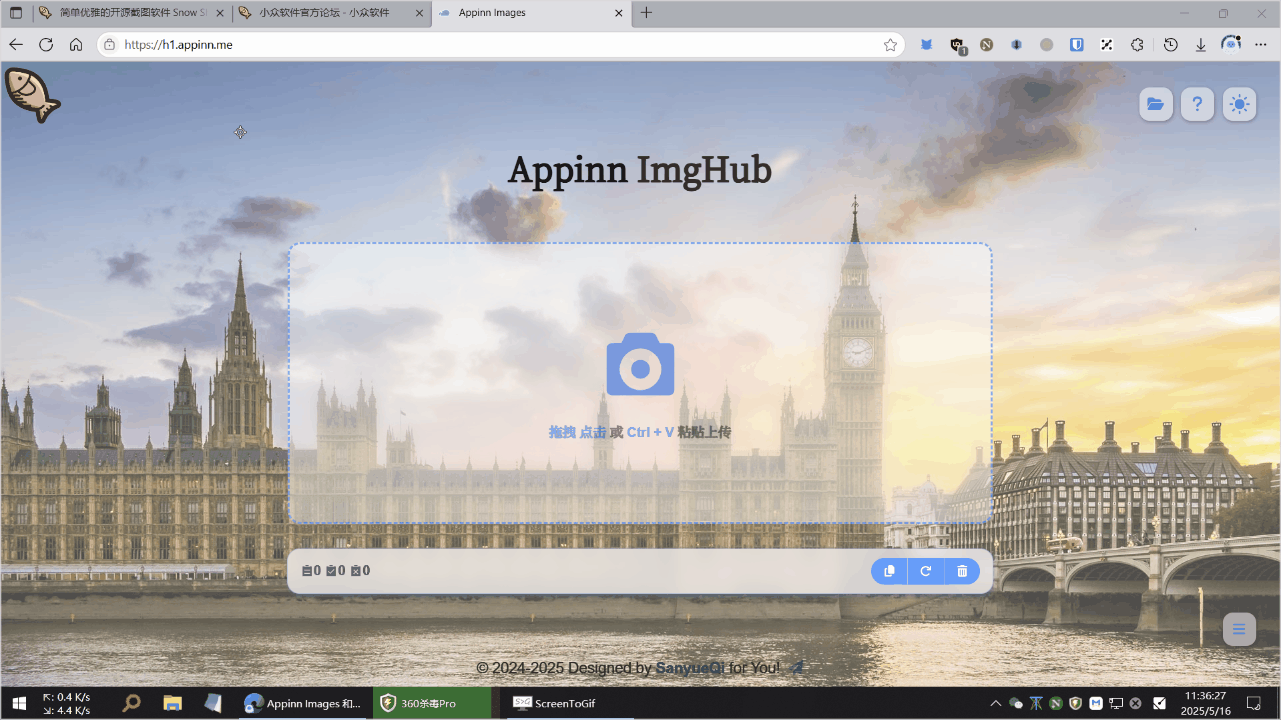Open the browser settings and more menu
Image resolution: width=1281 pixels, height=720 pixels.
click(1261, 45)
